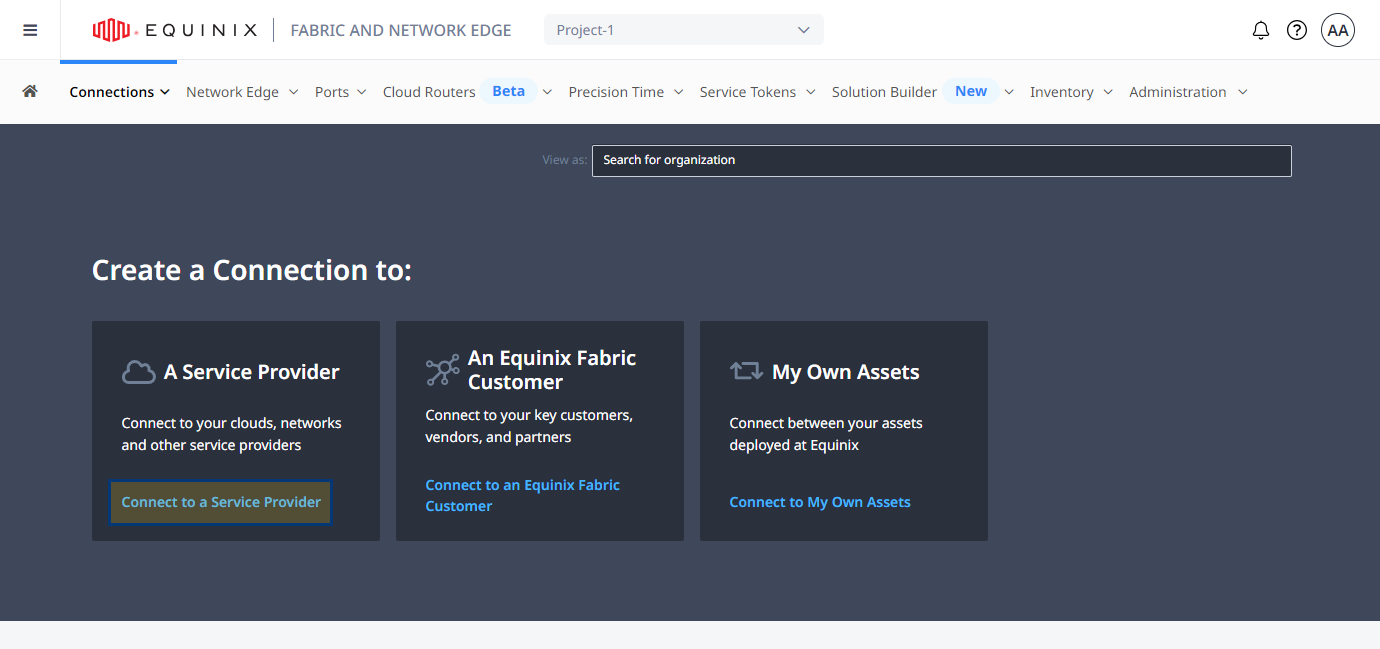The image size is (1380, 649).
Task: Click Connect to a Service Provider link
Action: [x=221, y=502]
